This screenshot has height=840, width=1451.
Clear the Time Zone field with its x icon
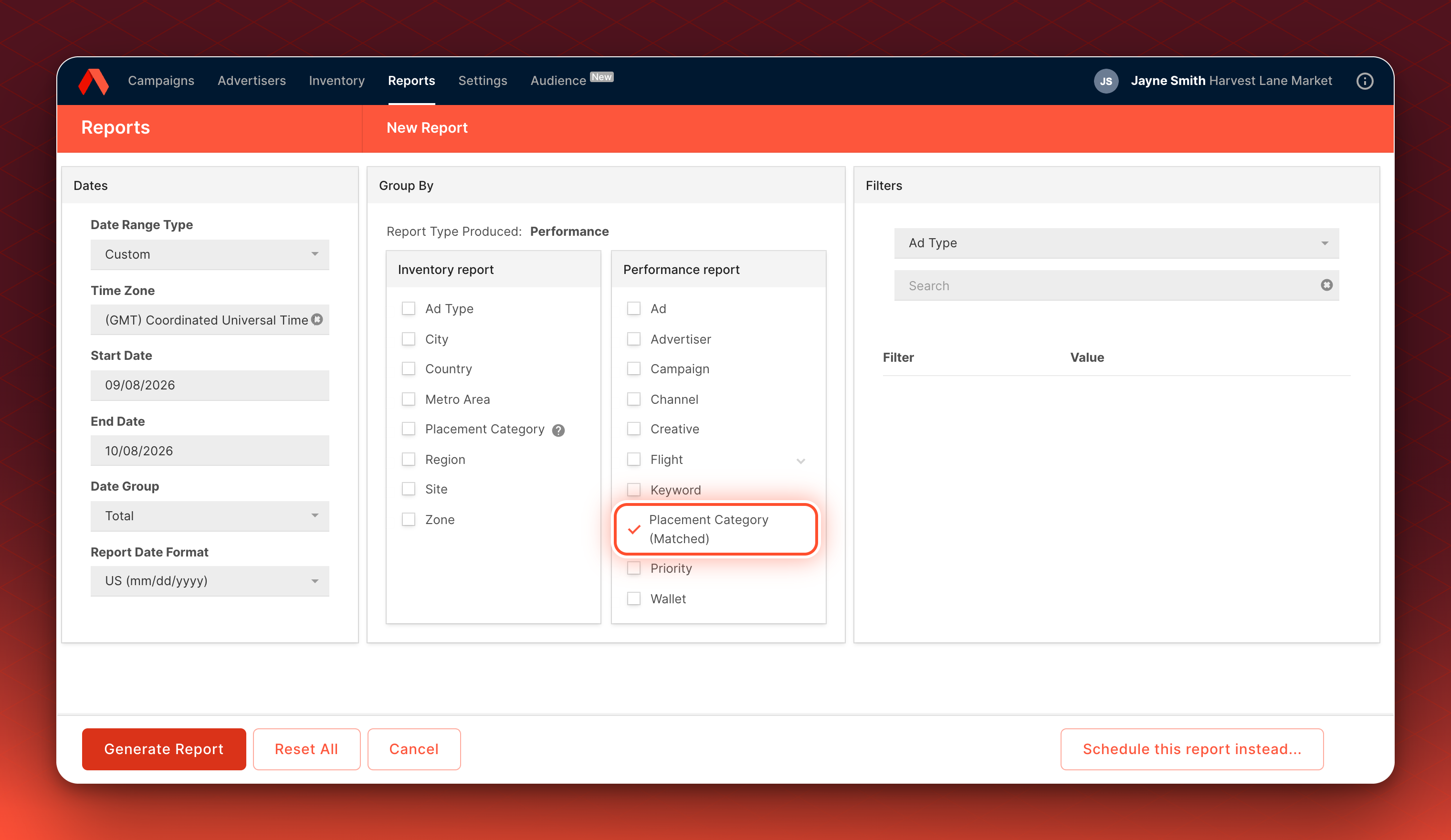317,319
